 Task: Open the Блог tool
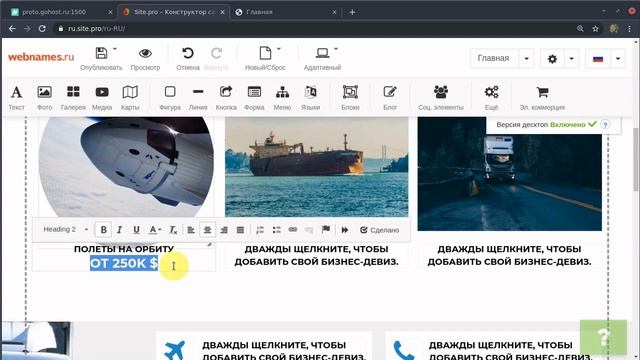[x=390, y=98]
